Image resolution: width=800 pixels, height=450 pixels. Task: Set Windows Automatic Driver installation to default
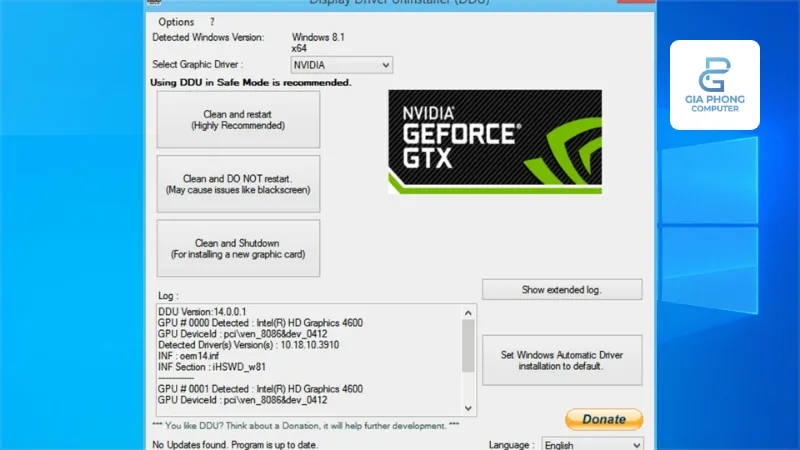pyautogui.click(x=562, y=360)
